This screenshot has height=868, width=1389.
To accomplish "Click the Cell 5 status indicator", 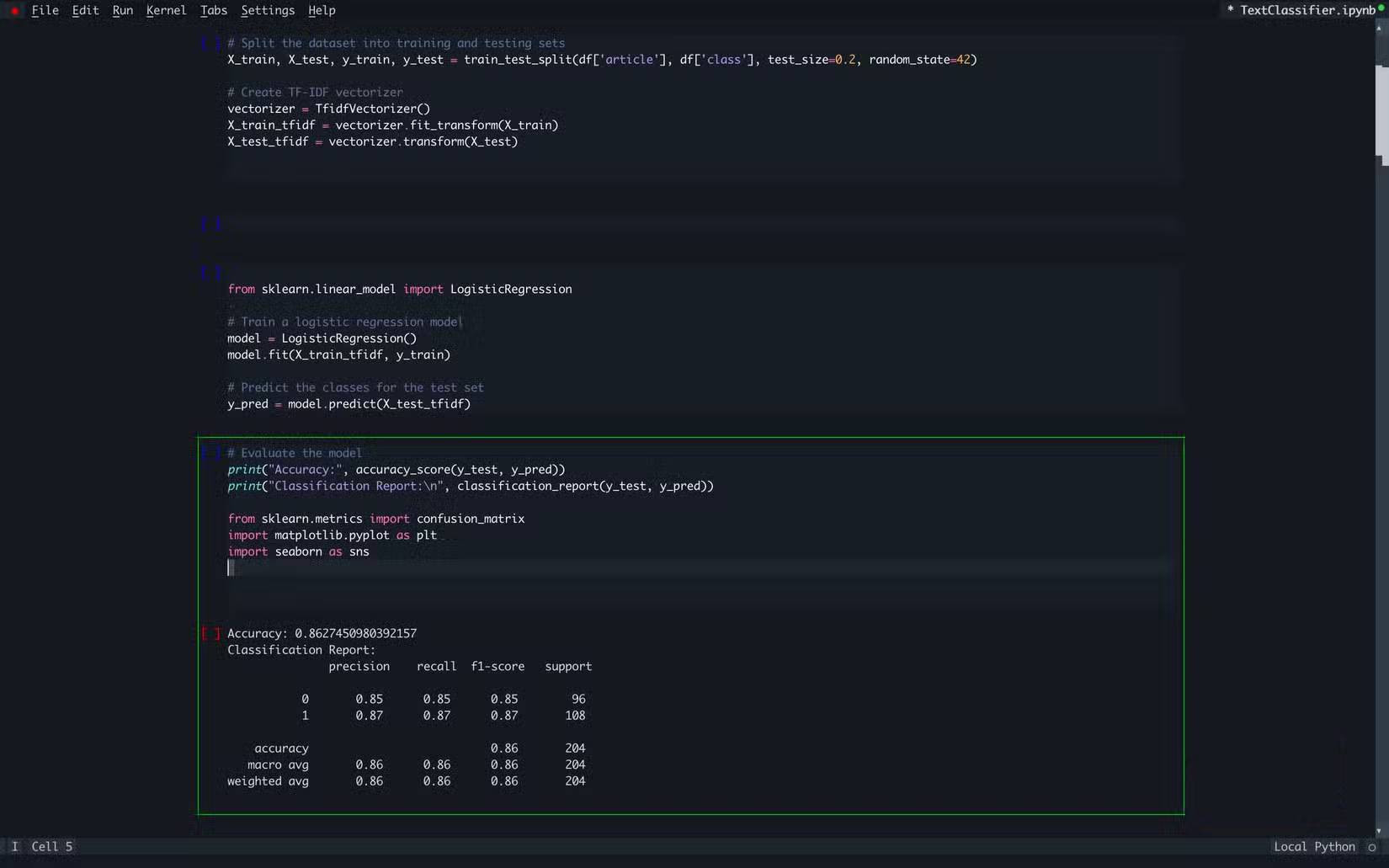I will pyautogui.click(x=52, y=846).
